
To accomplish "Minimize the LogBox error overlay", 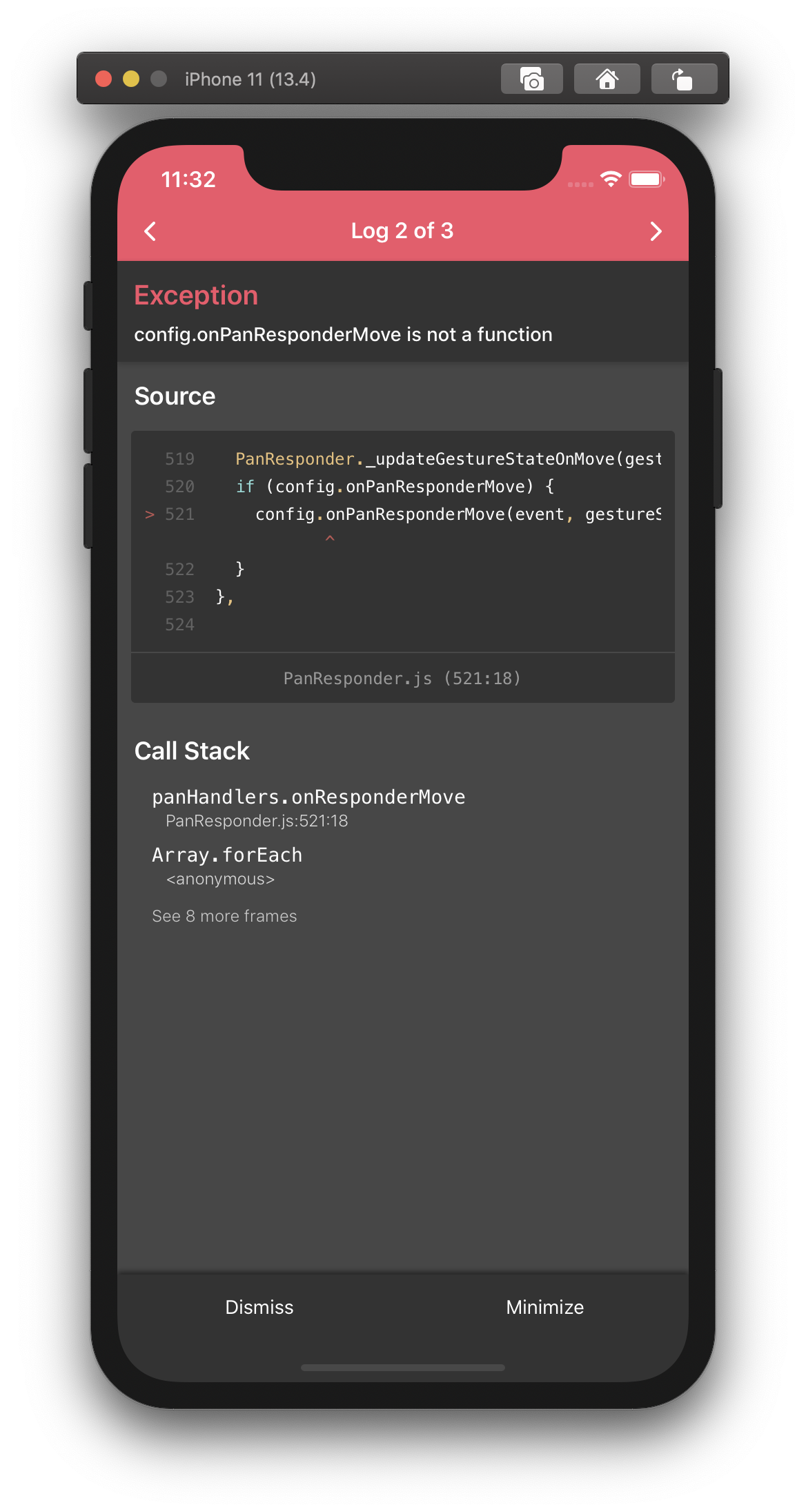I will (544, 1307).
